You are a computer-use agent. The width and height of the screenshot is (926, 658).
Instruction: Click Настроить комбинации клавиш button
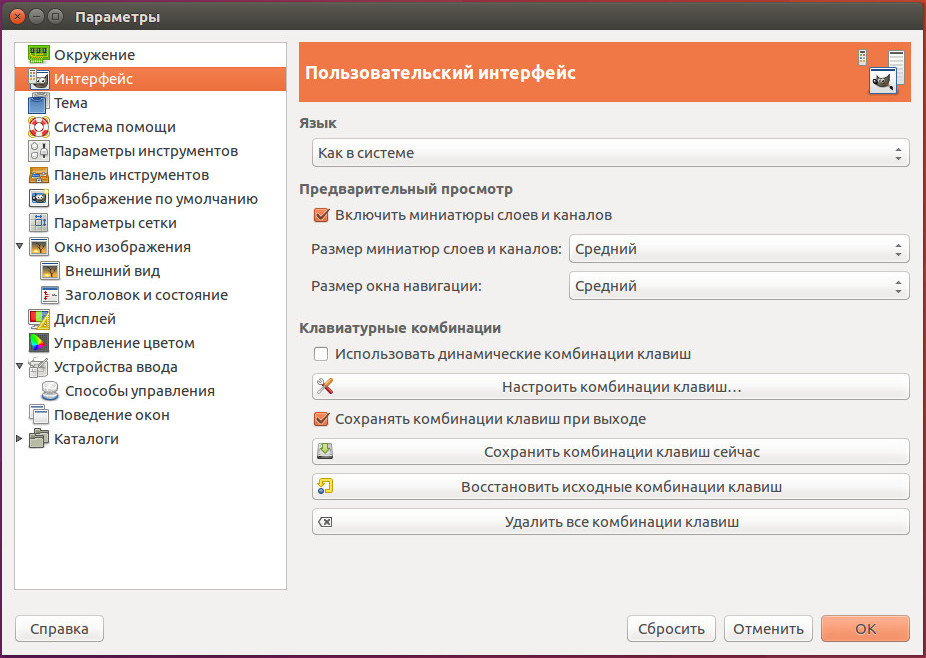(611, 387)
